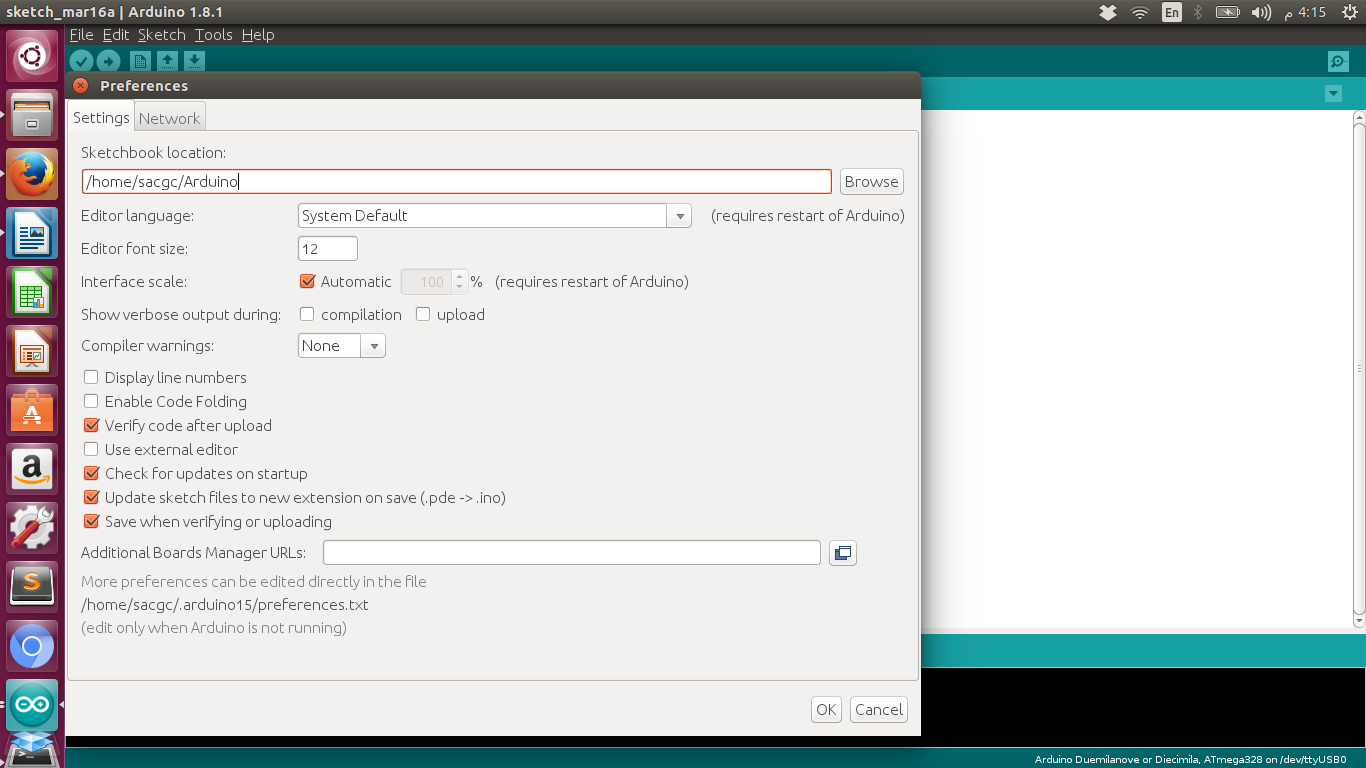Click the Dropbox tray indicator
The height and width of the screenshot is (768, 1366).
(1108, 12)
